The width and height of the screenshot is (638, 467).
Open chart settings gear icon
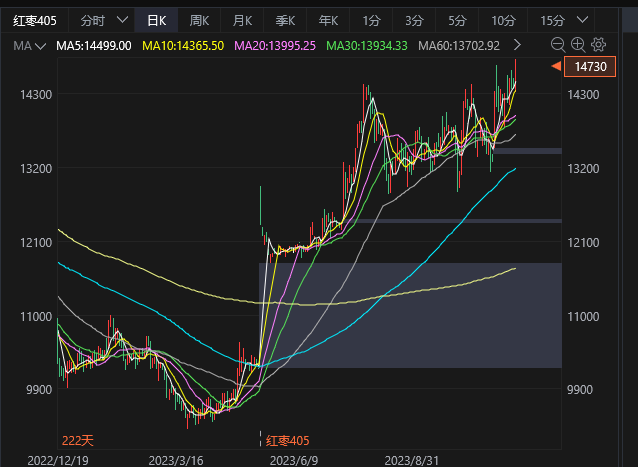(599, 44)
